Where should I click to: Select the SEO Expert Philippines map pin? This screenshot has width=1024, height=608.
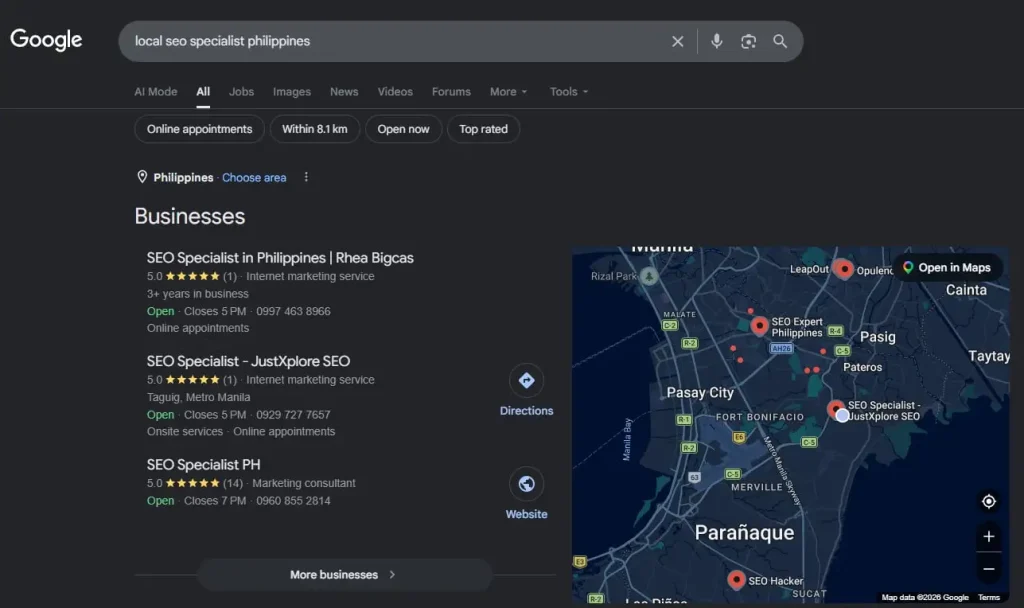[x=759, y=325]
